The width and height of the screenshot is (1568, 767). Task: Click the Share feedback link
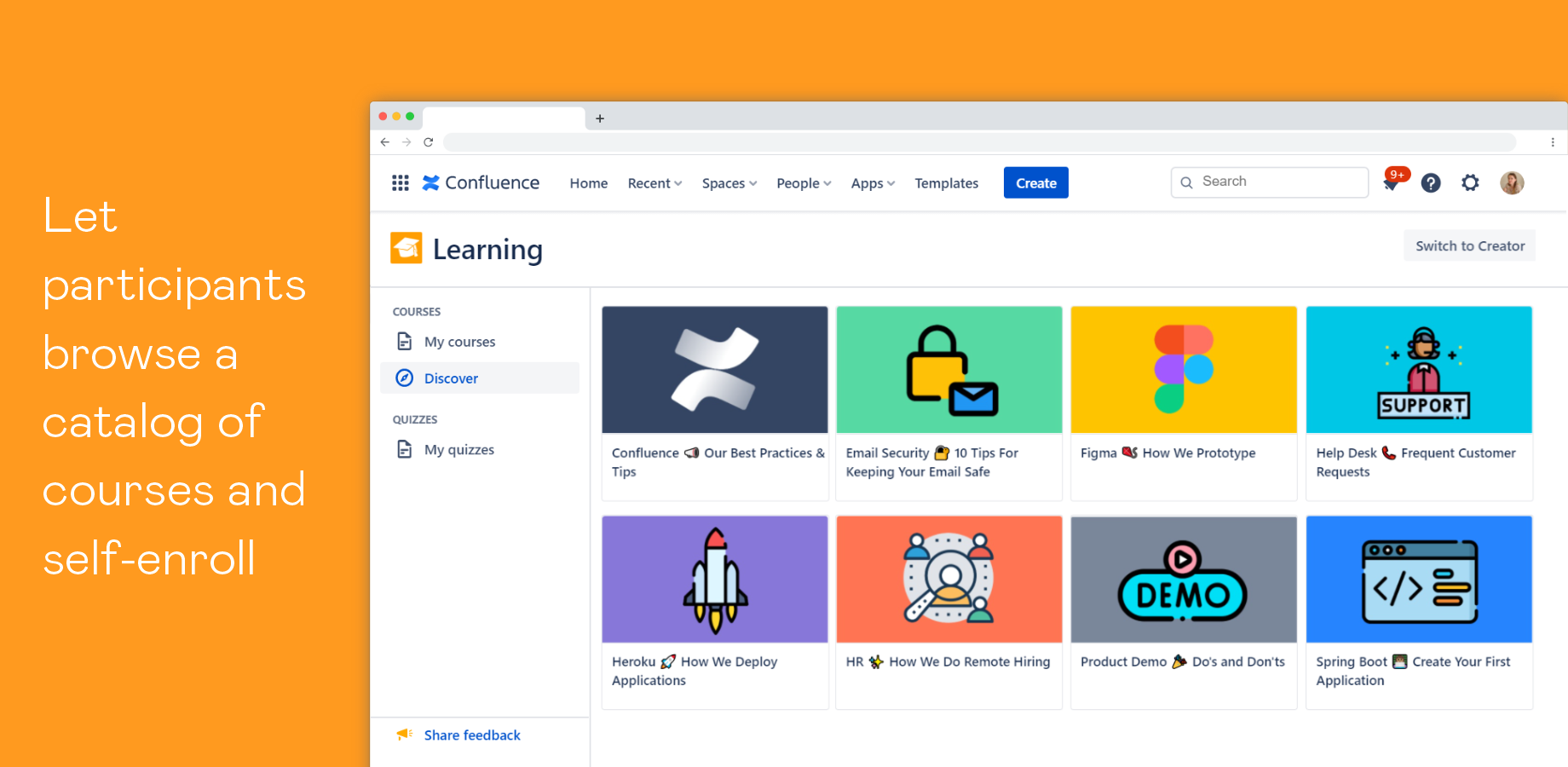472,735
